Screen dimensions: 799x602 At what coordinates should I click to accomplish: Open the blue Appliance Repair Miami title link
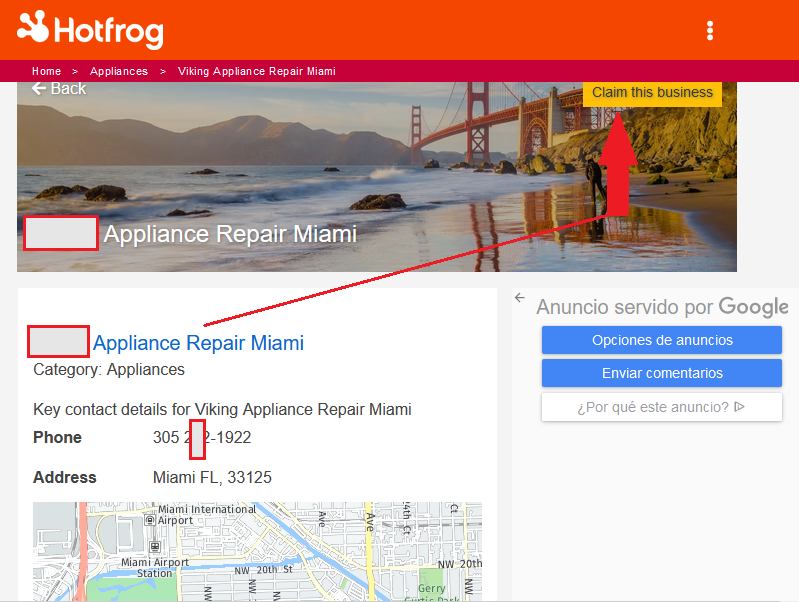coord(198,343)
